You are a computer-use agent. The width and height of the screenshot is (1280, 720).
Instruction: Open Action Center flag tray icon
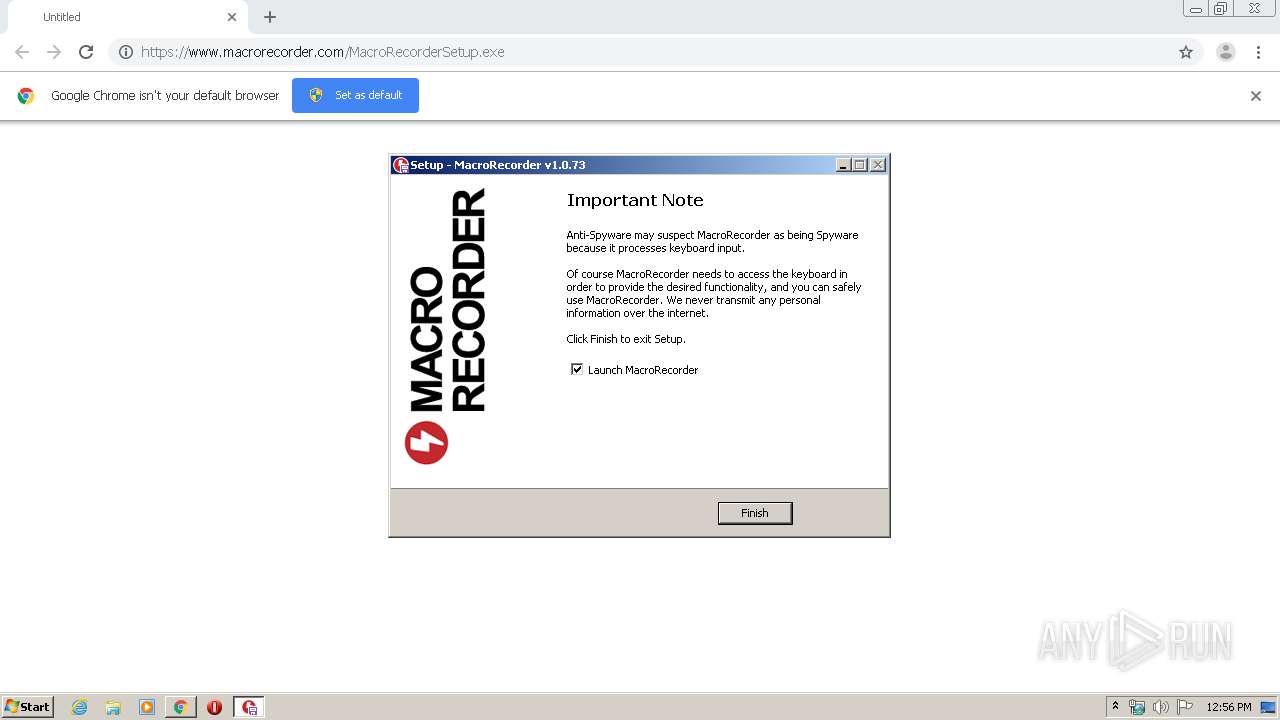1185,707
